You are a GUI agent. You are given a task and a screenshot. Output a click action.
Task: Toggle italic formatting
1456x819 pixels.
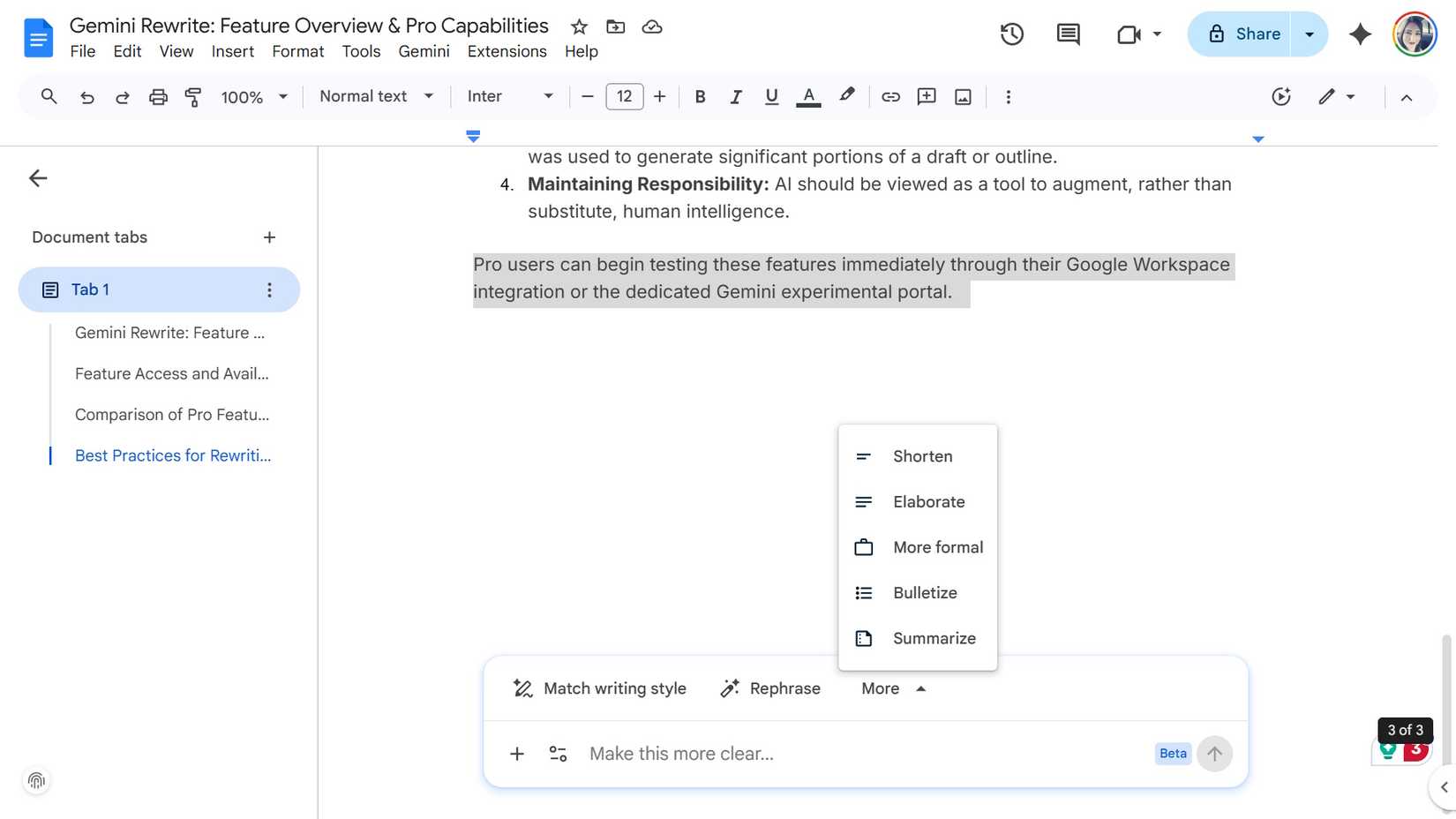pos(736,97)
